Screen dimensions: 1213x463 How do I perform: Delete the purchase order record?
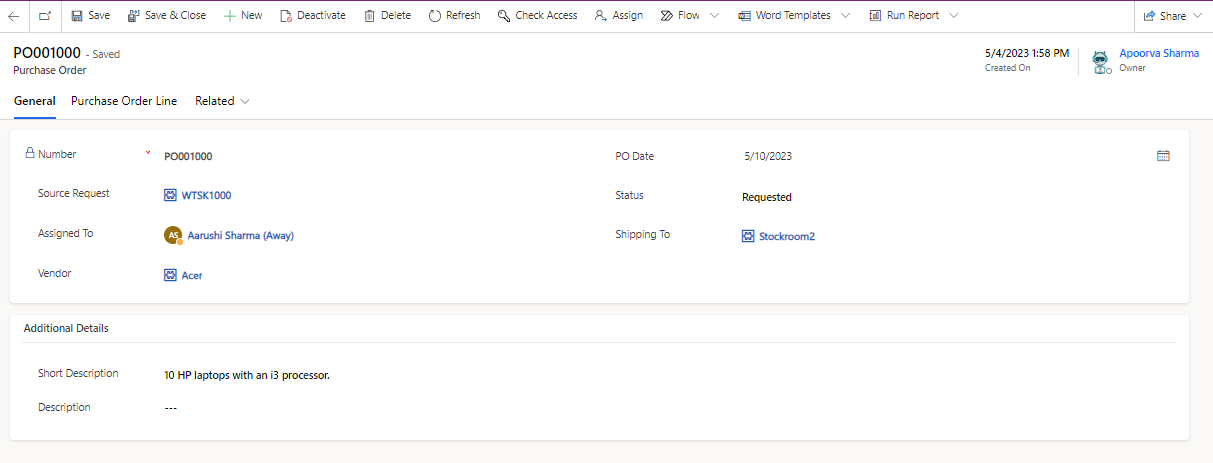(387, 16)
